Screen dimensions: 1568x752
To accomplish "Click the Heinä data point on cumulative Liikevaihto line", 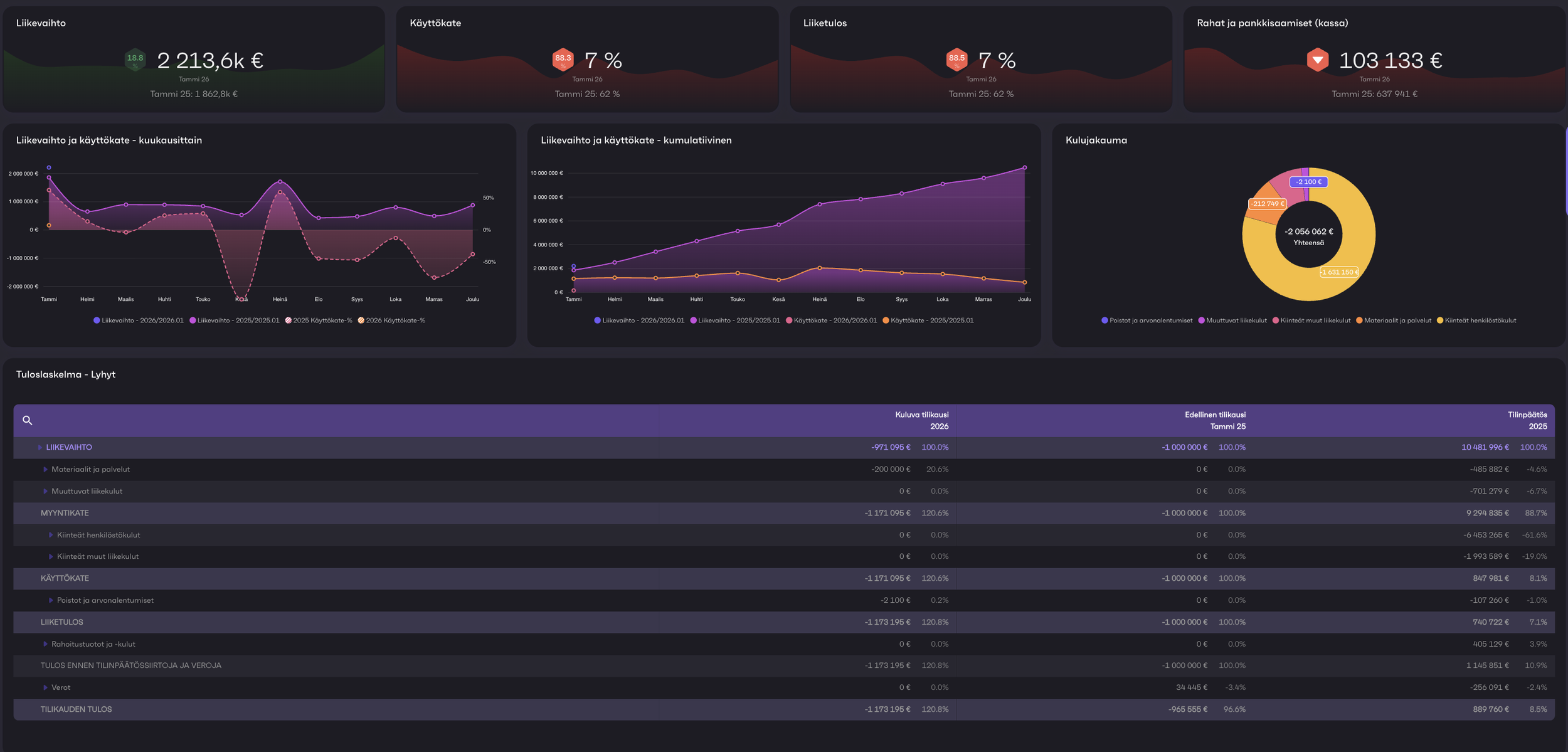I will 819,204.
